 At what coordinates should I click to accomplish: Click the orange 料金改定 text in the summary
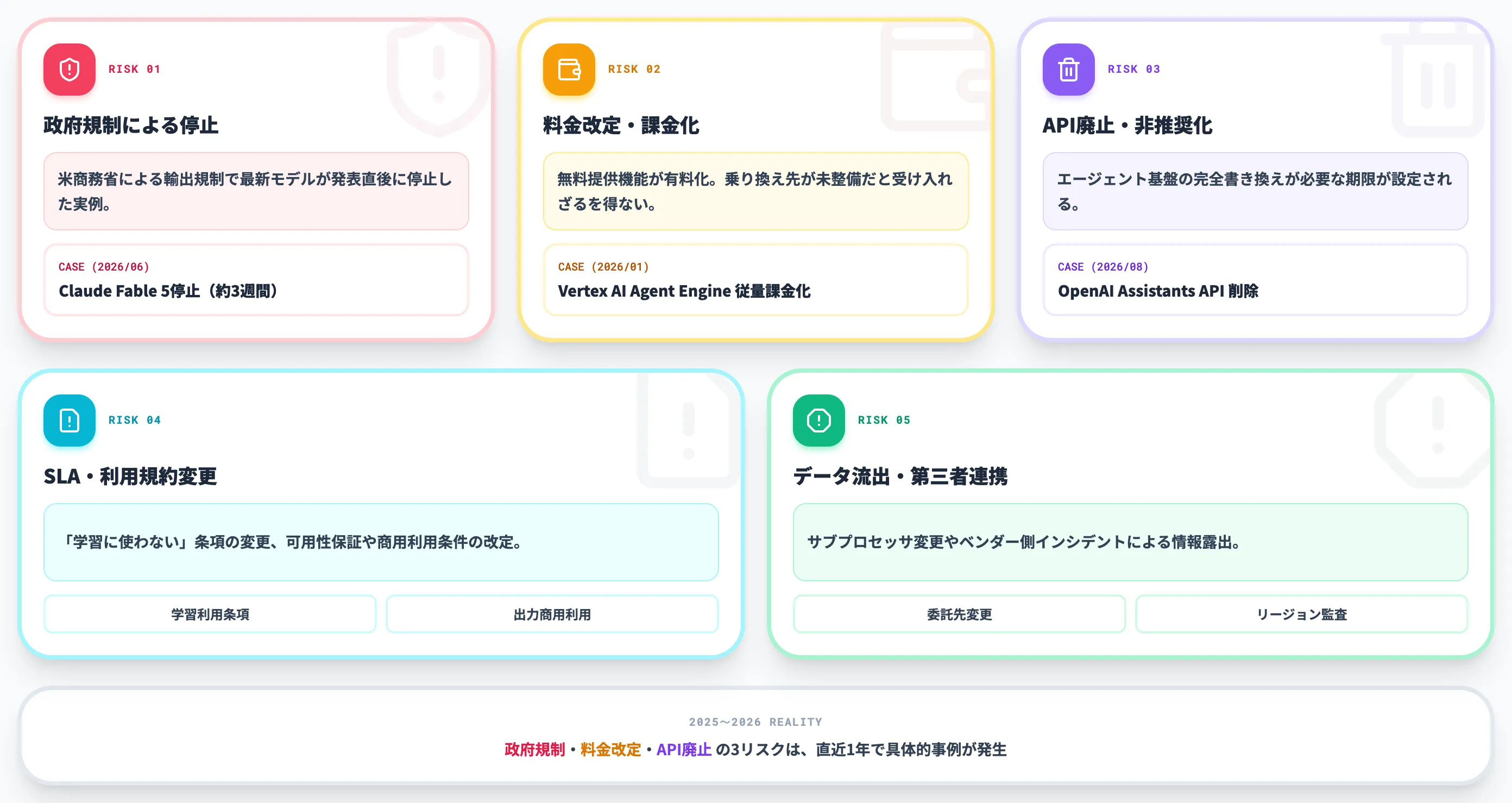click(610, 750)
